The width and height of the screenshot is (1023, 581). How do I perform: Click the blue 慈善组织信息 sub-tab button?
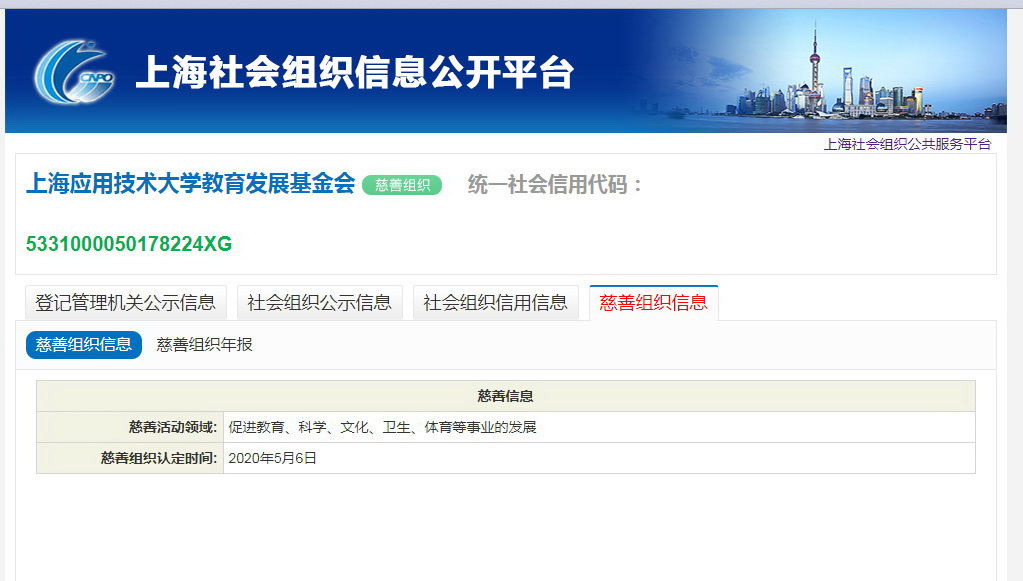point(84,344)
